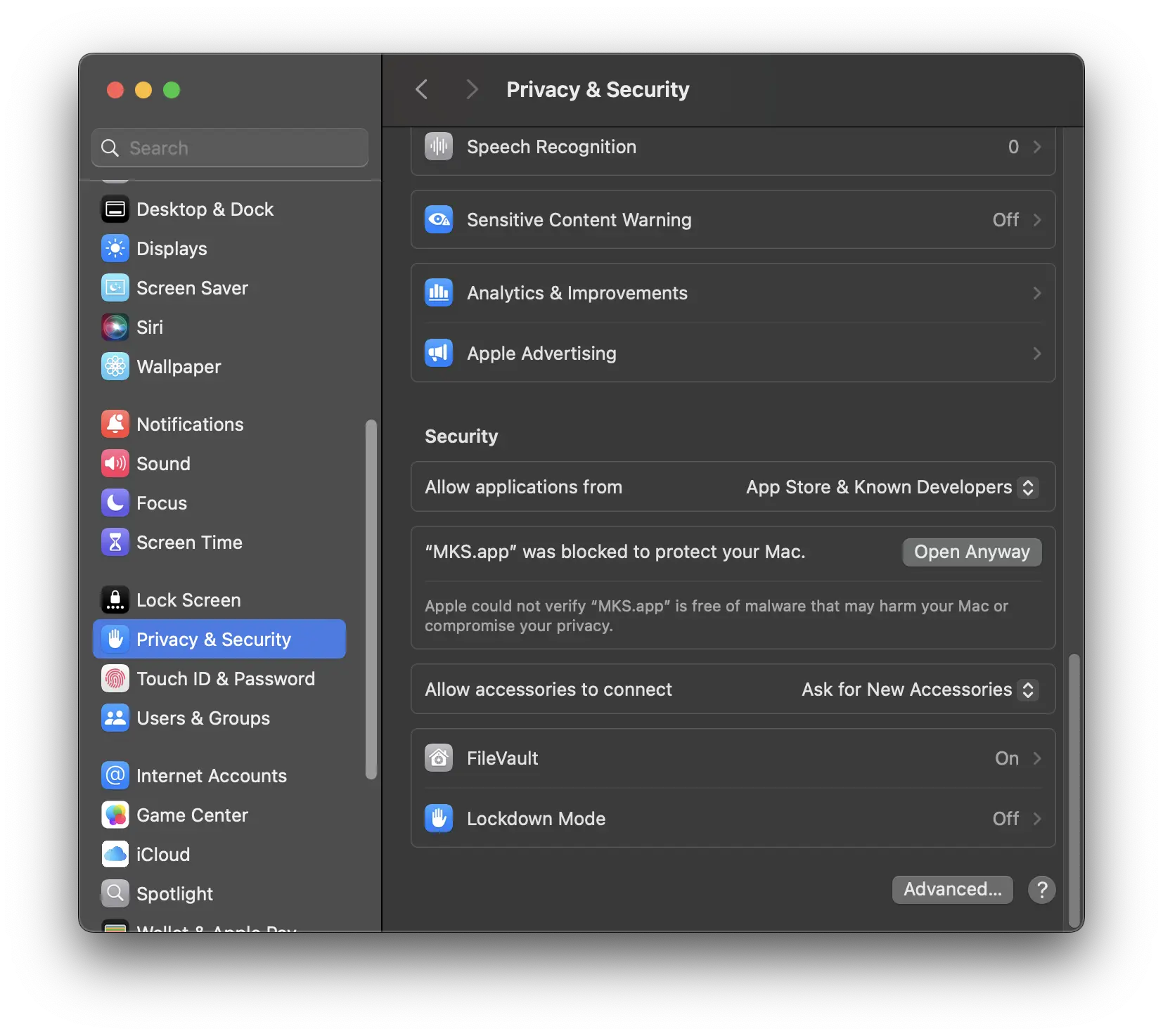This screenshot has height=1036, width=1163.
Task: Select Lock Screen in the sidebar
Action: (x=219, y=600)
